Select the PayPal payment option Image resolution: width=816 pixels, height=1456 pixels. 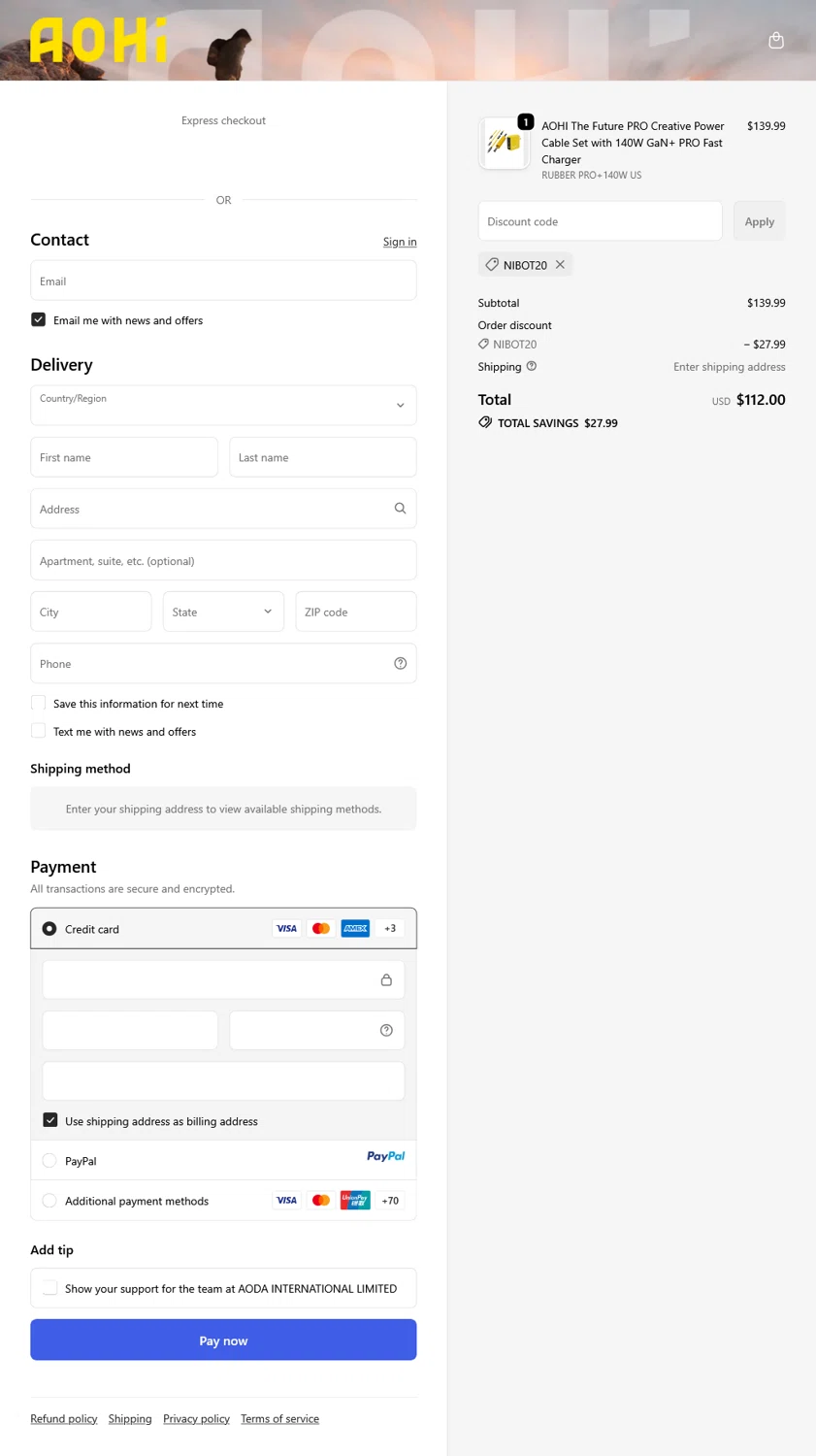pyautogui.click(x=49, y=1161)
